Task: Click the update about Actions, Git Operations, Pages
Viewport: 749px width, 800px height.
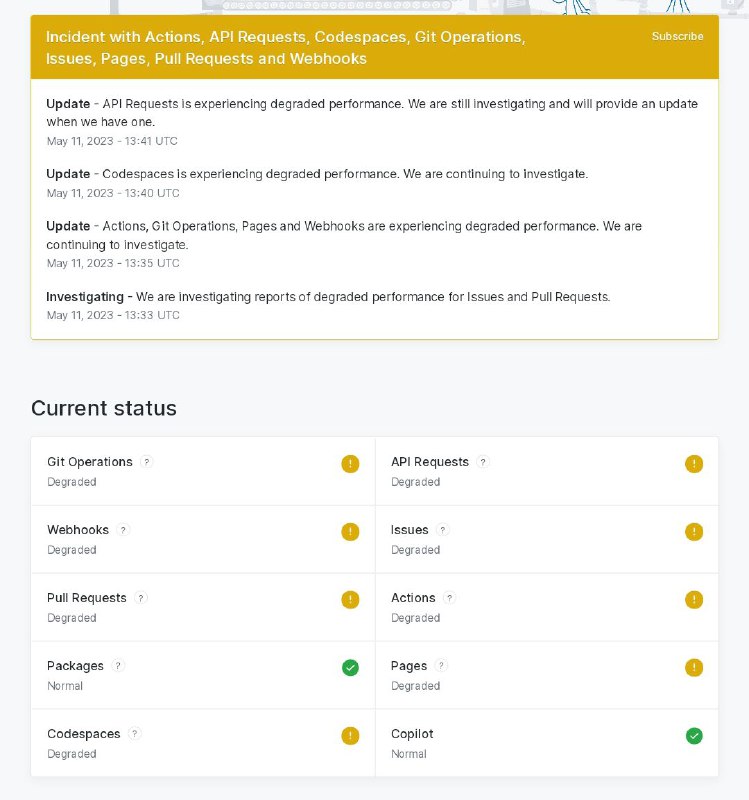Action: (344, 235)
